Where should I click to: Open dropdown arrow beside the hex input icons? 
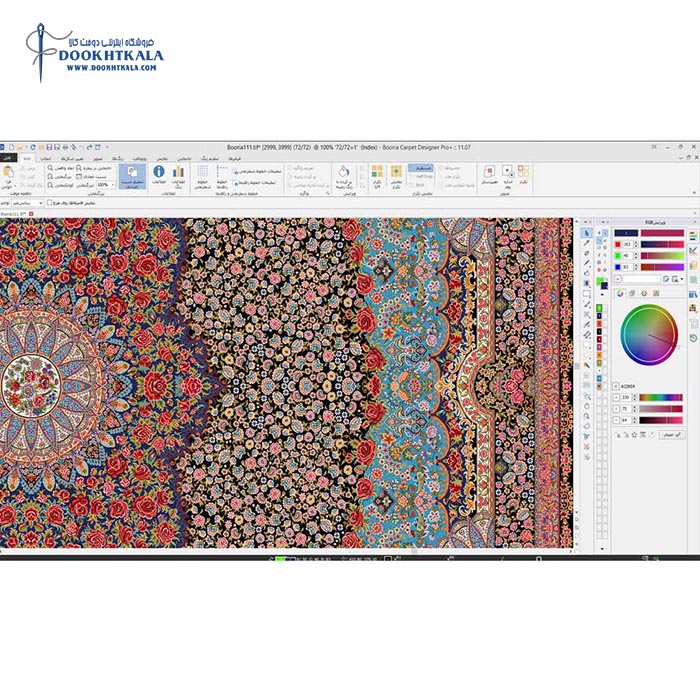[x=682, y=279]
